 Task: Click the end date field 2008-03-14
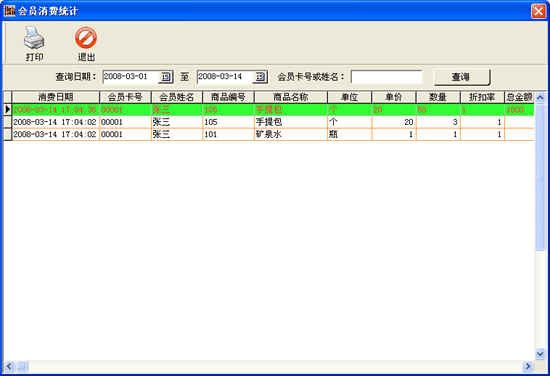[225, 77]
